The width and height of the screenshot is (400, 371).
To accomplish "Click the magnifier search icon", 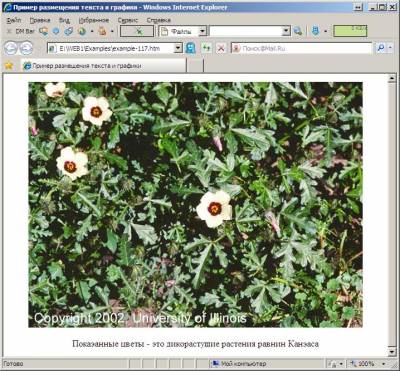I will click(380, 48).
